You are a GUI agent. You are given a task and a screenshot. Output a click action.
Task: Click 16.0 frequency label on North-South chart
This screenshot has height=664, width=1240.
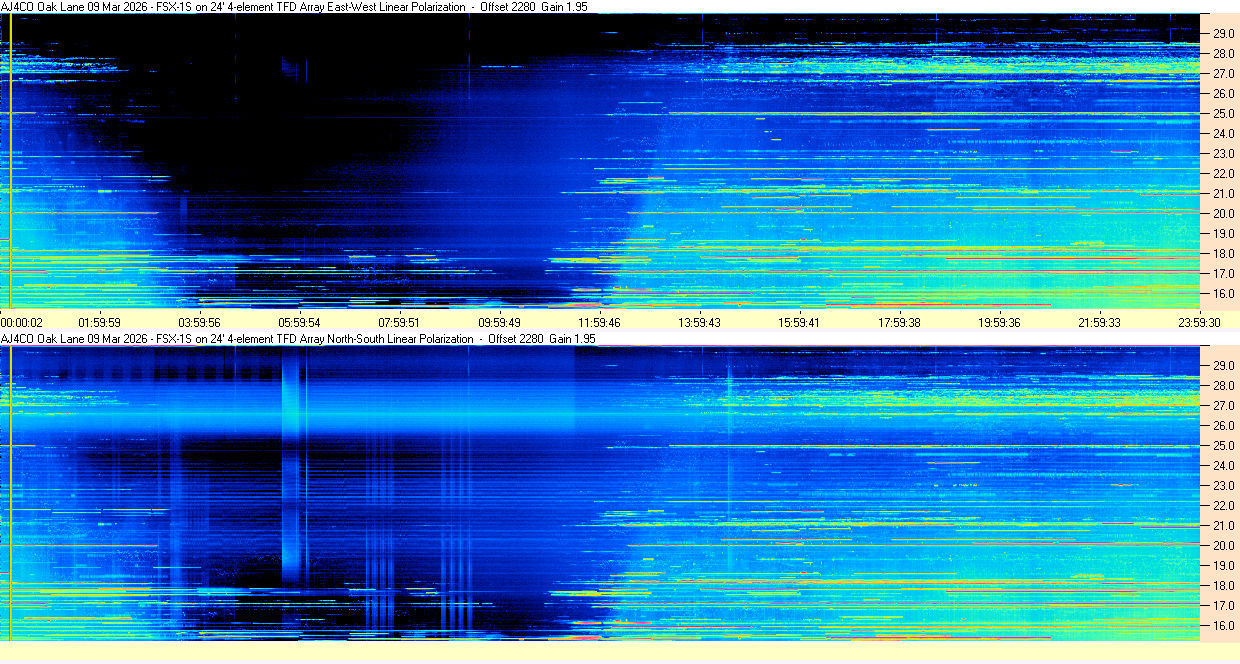click(x=1223, y=626)
